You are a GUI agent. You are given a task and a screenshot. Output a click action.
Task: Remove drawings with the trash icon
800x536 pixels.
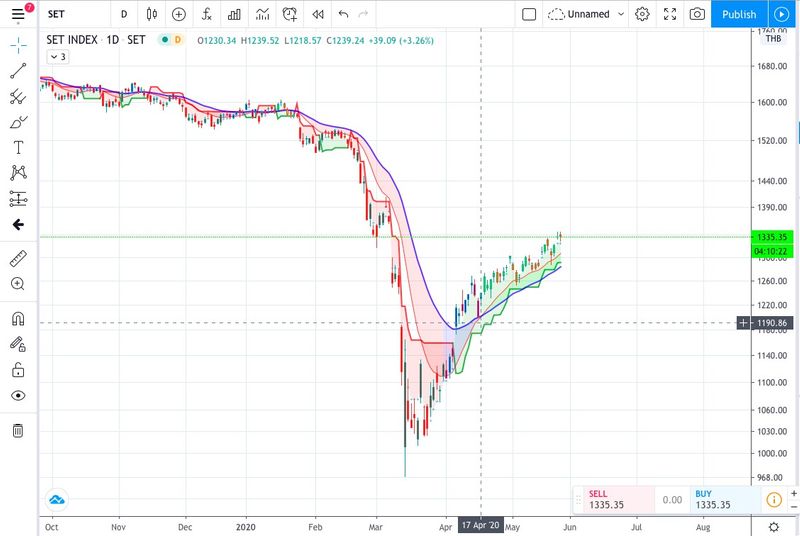click(x=18, y=430)
